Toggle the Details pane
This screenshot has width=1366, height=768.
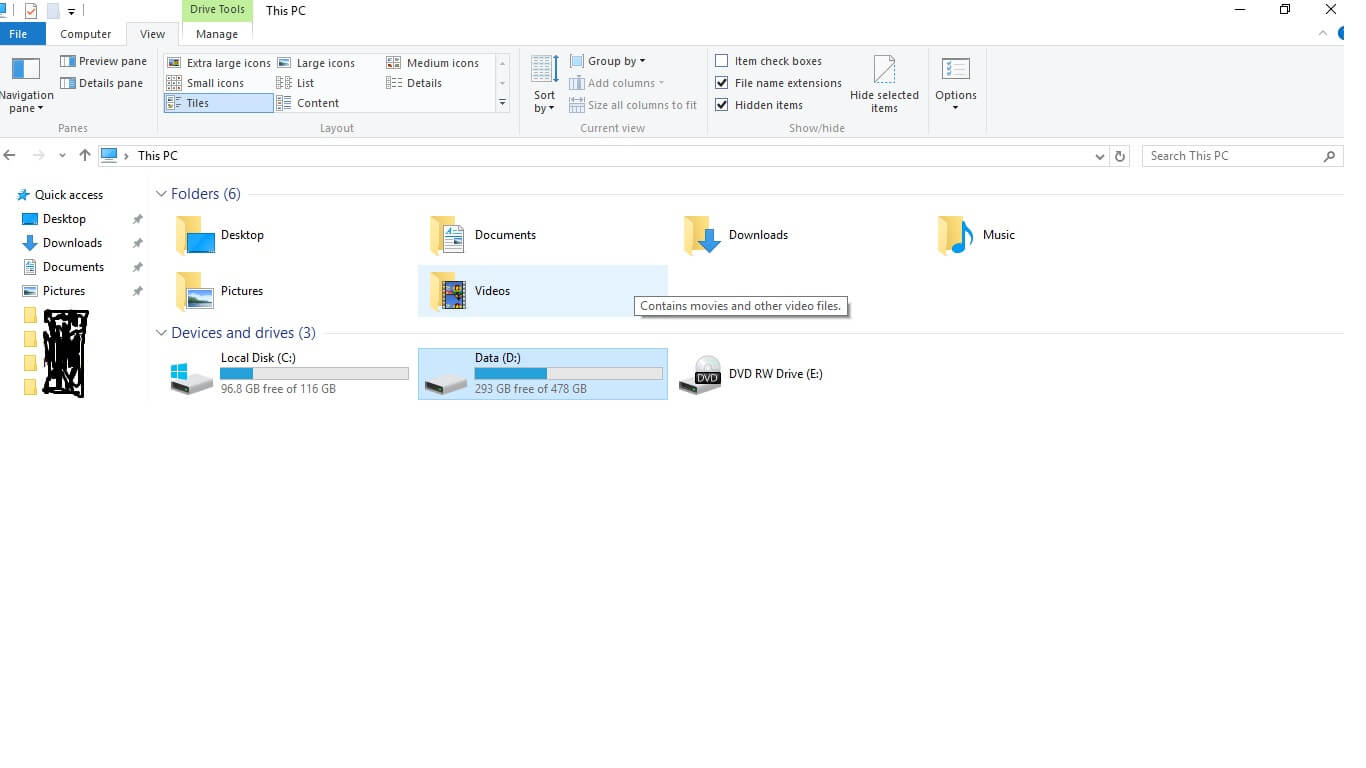pos(101,83)
